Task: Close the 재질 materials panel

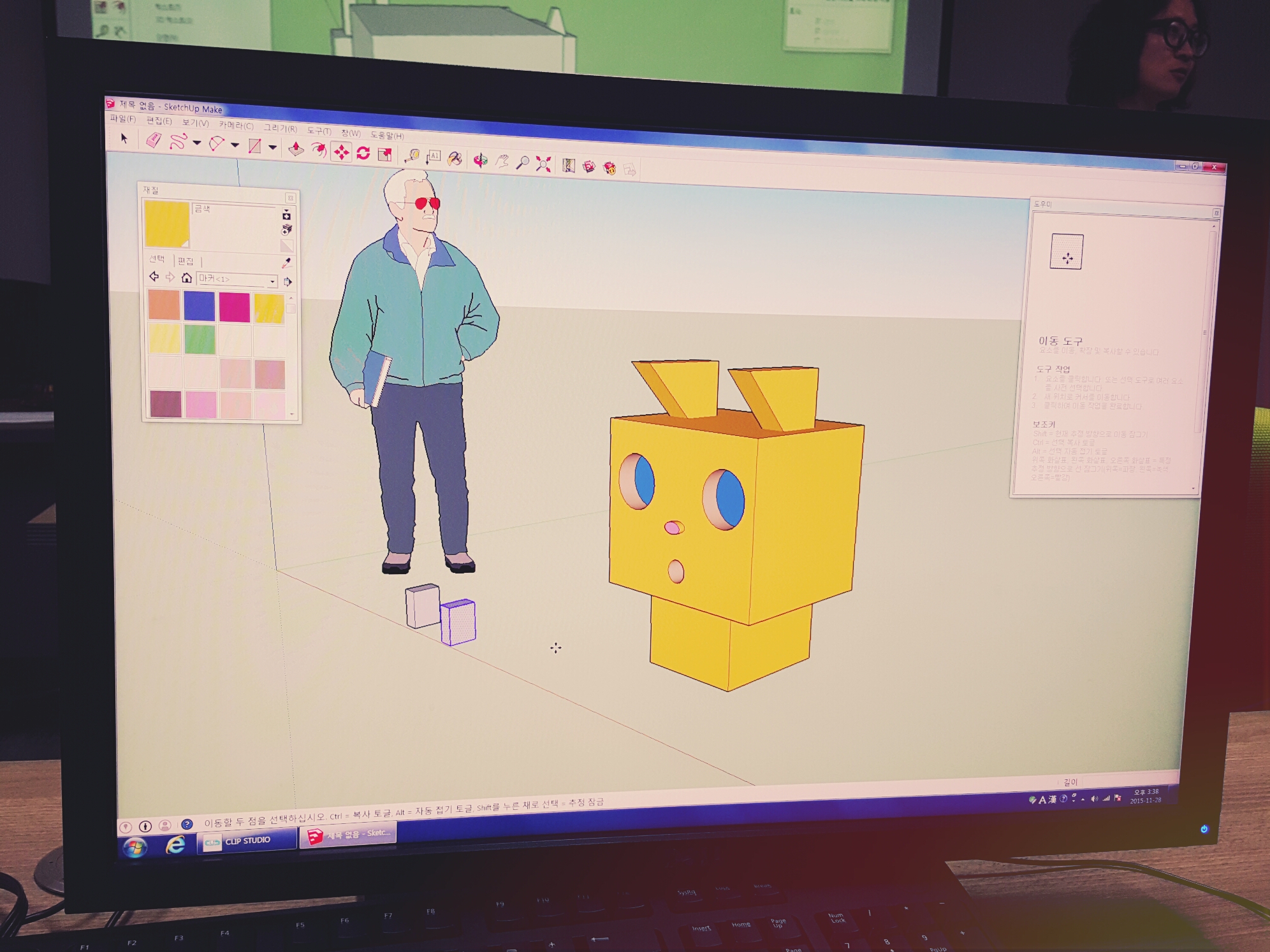Action: (x=290, y=198)
